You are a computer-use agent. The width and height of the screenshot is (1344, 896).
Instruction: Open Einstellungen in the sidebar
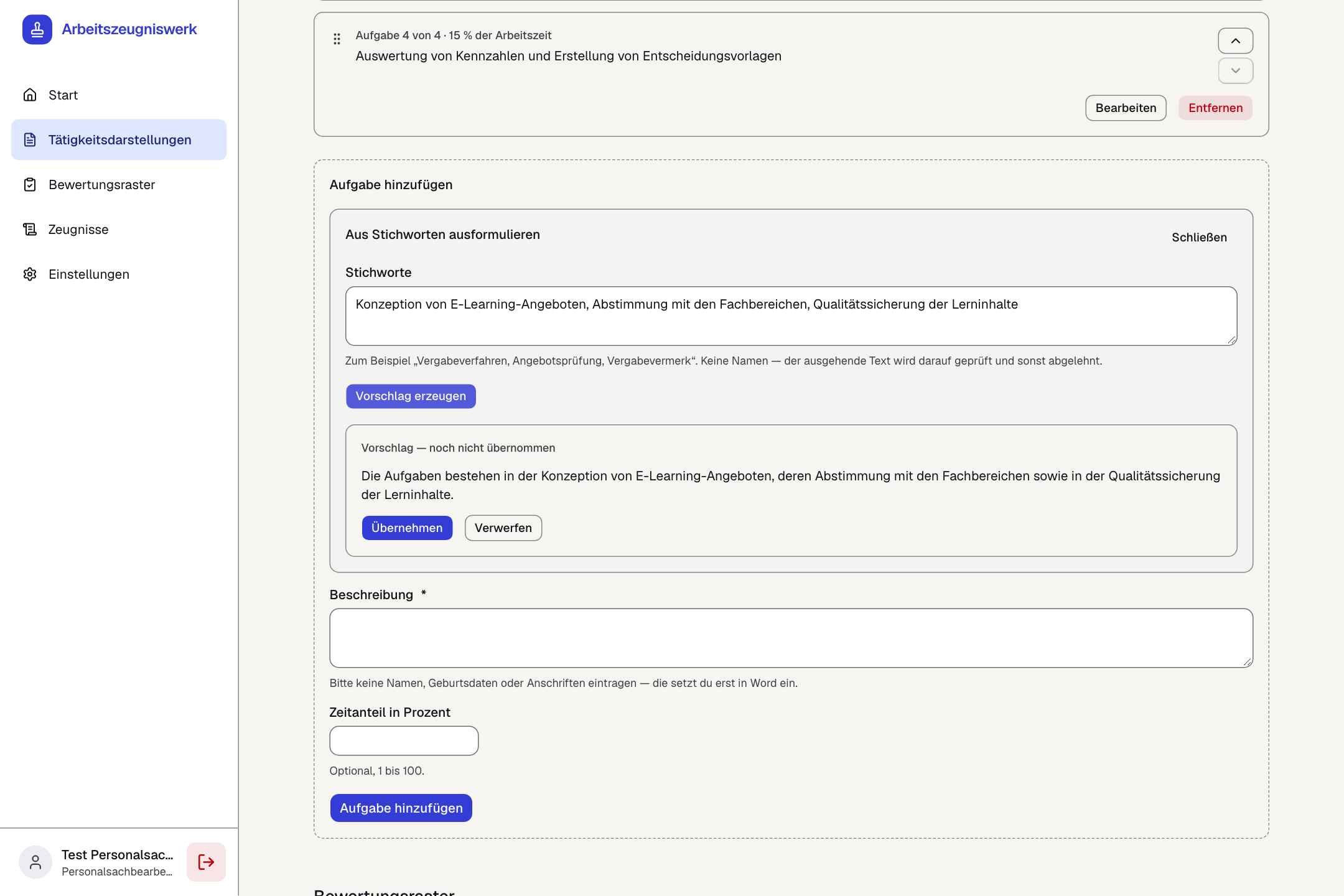click(x=119, y=274)
